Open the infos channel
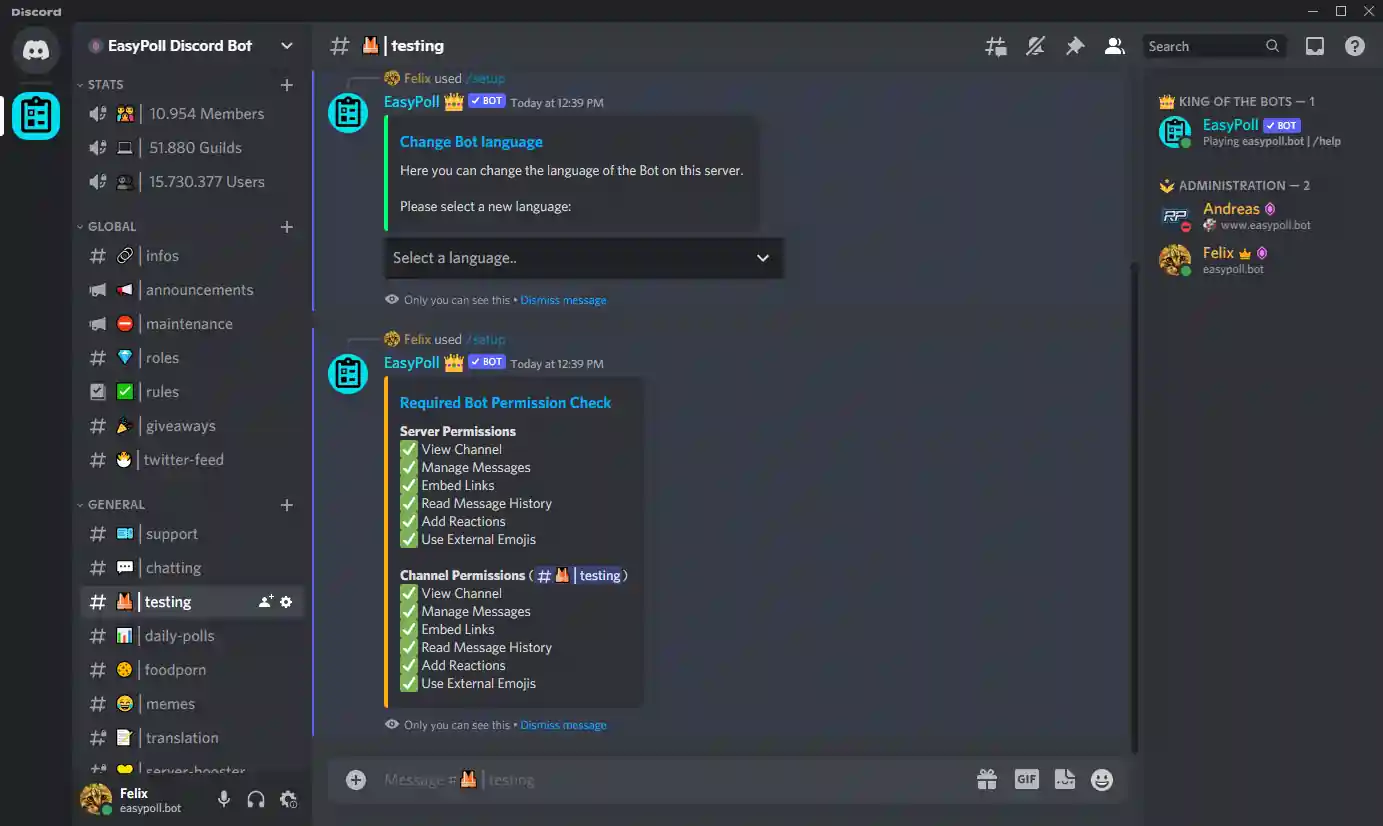1383x826 pixels. tap(192, 256)
